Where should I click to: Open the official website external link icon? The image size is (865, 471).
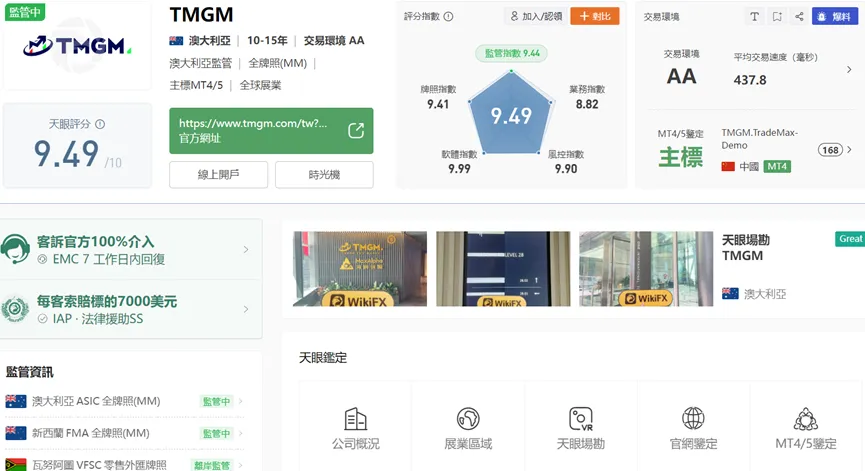pyautogui.click(x=356, y=130)
